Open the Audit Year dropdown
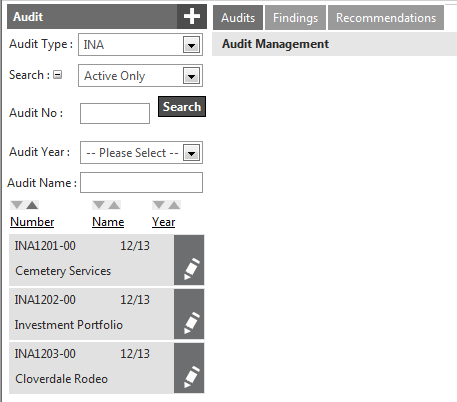This screenshot has width=457, height=402. click(x=191, y=153)
